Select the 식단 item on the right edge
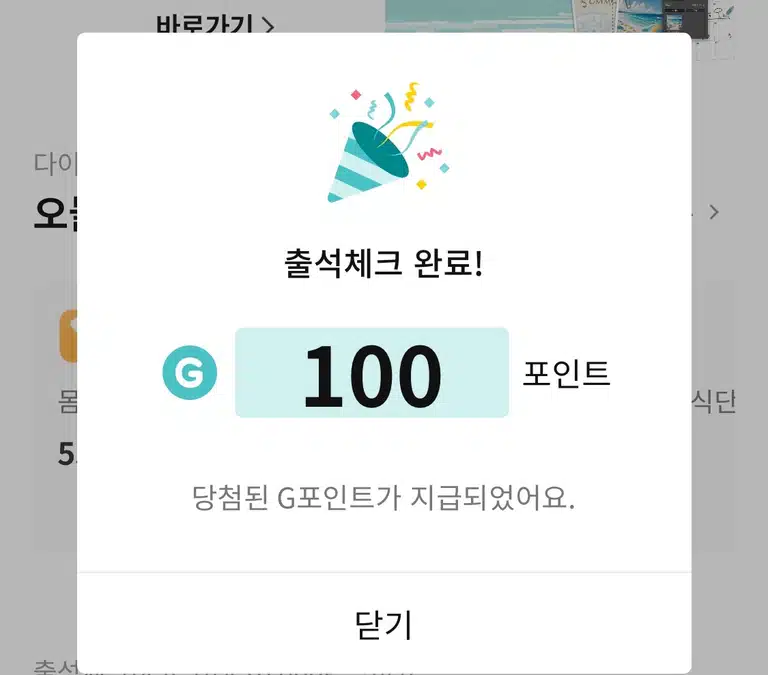 click(x=714, y=402)
